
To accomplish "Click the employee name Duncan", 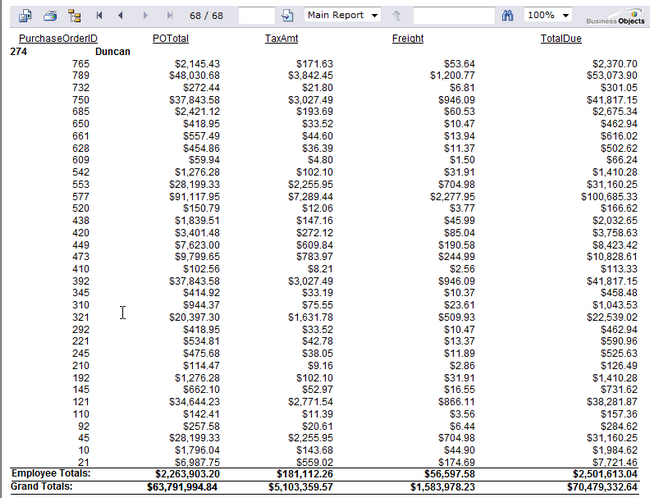I will [x=113, y=51].
